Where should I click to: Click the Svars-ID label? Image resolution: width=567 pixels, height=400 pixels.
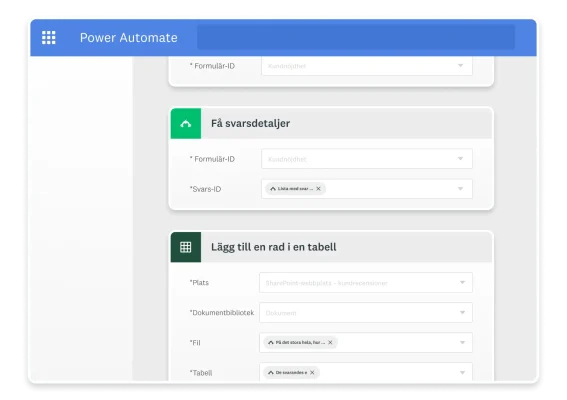[x=205, y=189]
